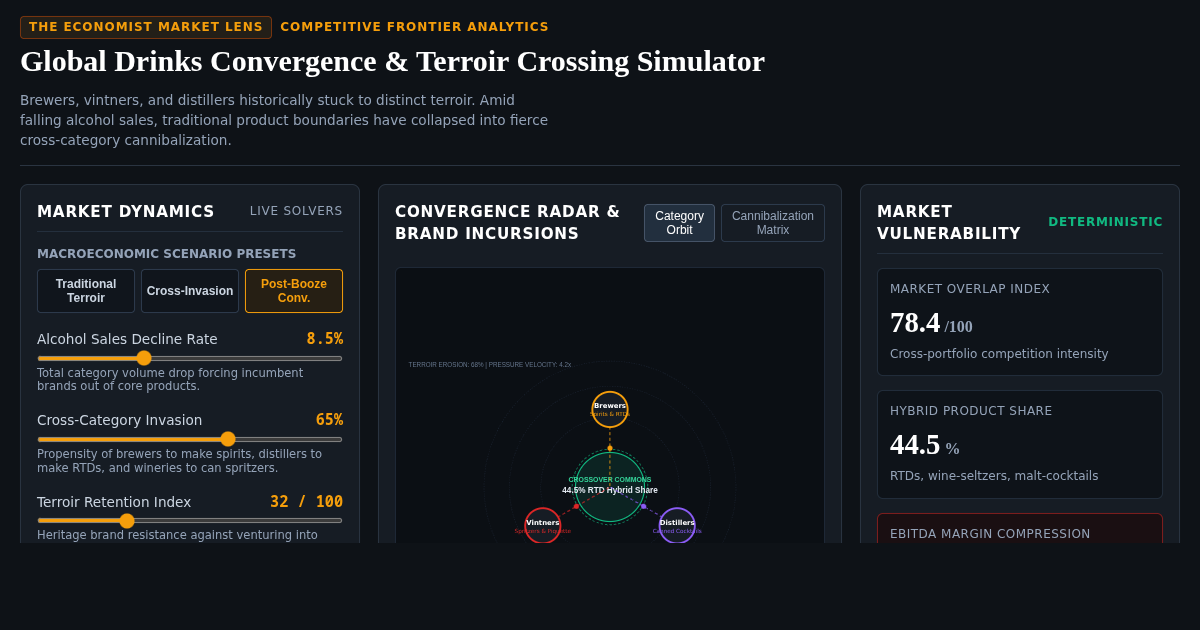Click the Market Vulnerability panel title
This screenshot has width=1200, height=630.
(949, 223)
